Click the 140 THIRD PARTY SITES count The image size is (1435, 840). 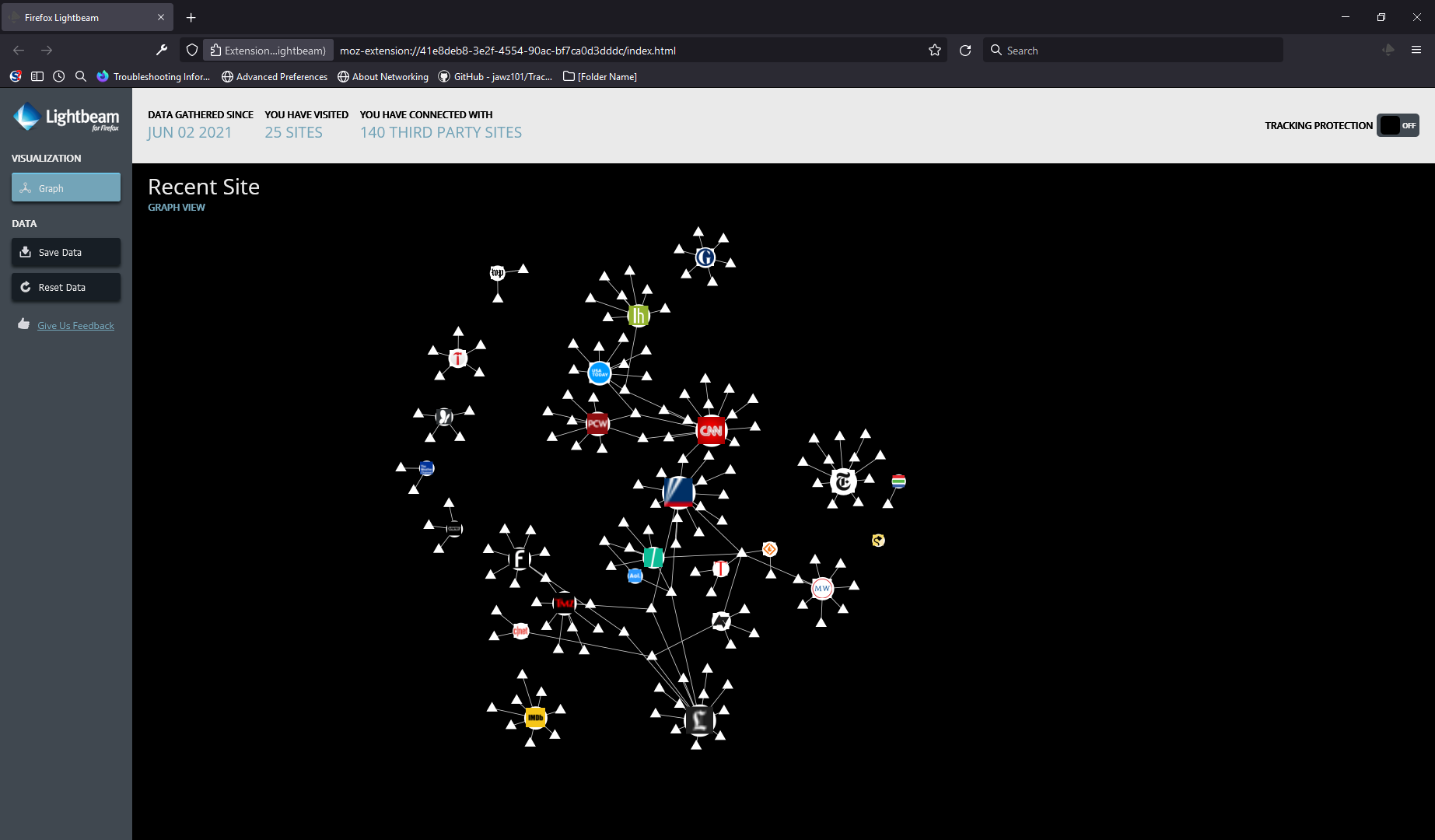tap(441, 132)
